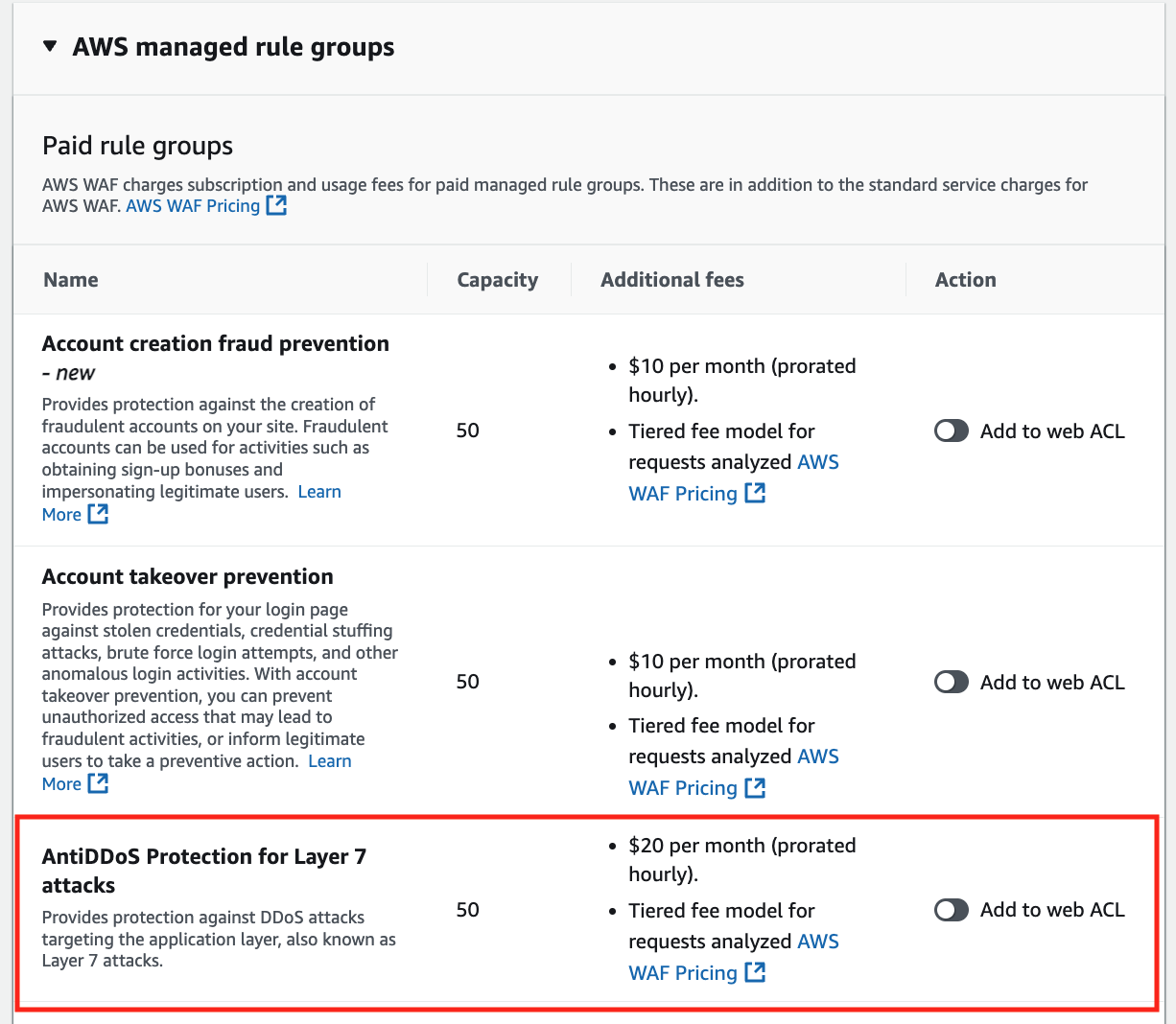Click external-link icon beside AWS WAF Pricing in description
This screenshot has height=1024, width=1176.
(276, 205)
